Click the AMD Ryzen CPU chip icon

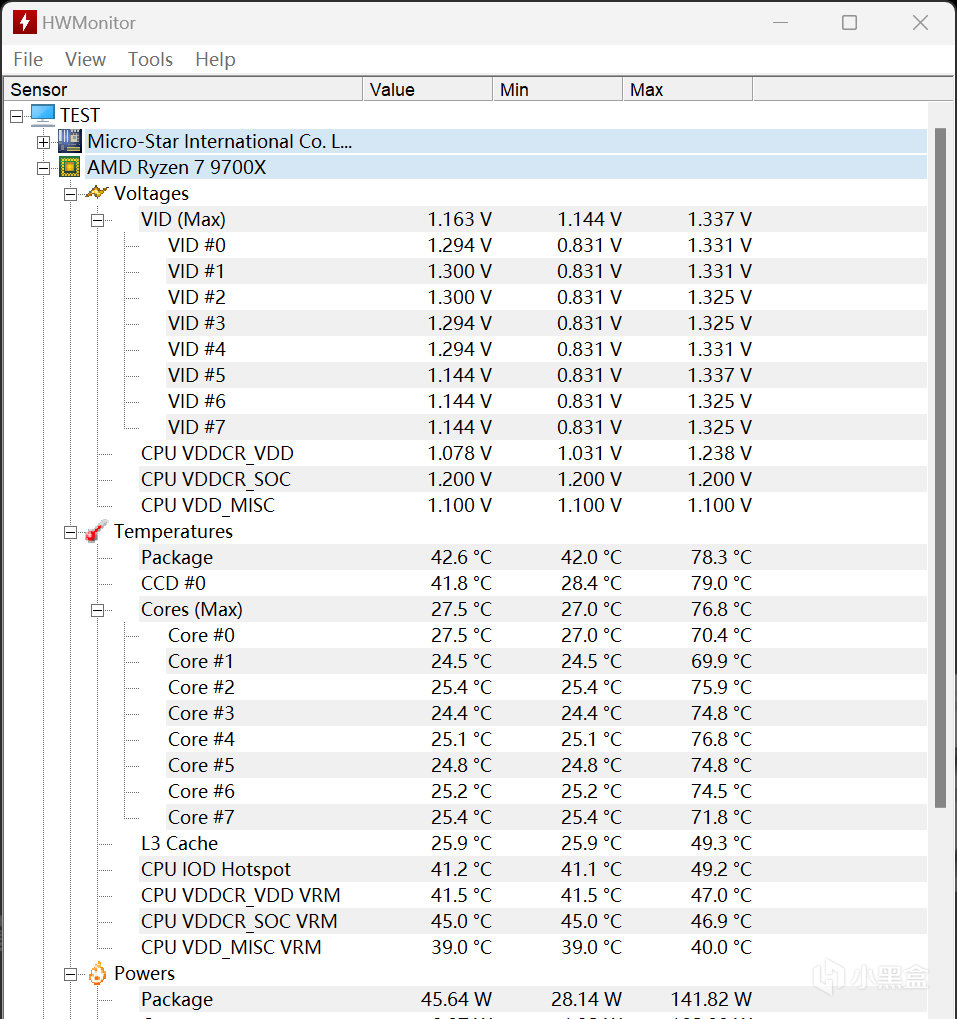(70, 167)
